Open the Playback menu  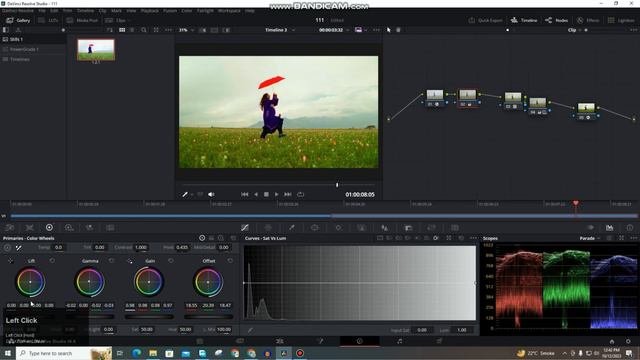pos(149,11)
